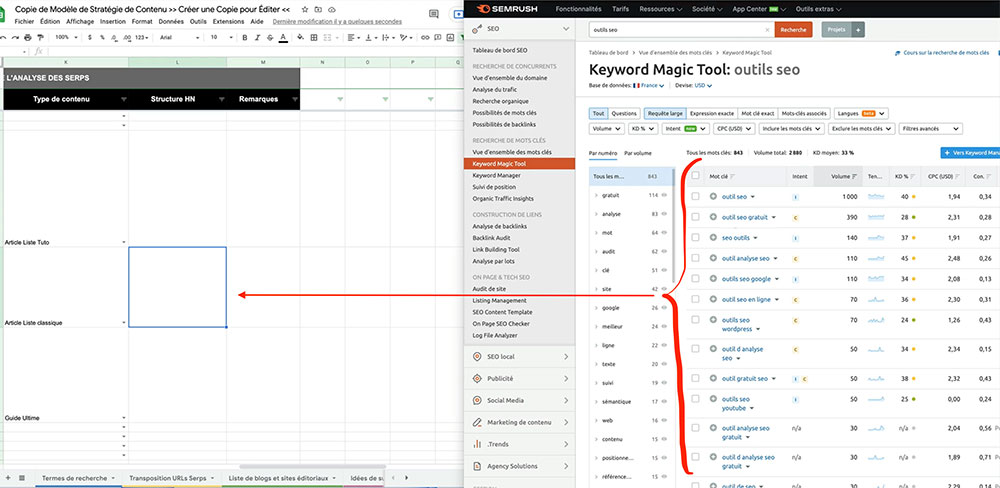Click the insert link icon in Sheets

[x=425, y=38]
